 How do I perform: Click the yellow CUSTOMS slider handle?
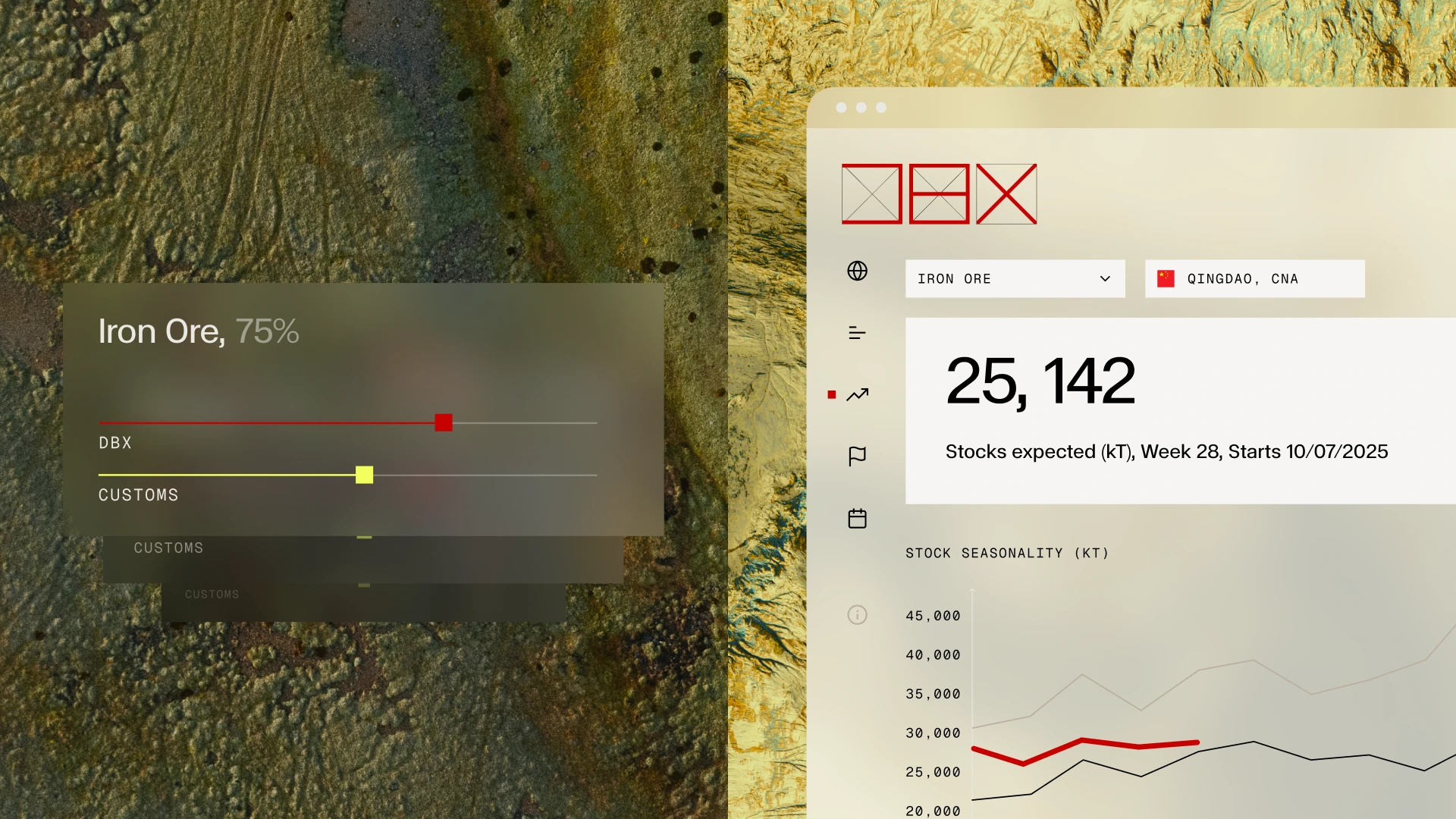364,475
